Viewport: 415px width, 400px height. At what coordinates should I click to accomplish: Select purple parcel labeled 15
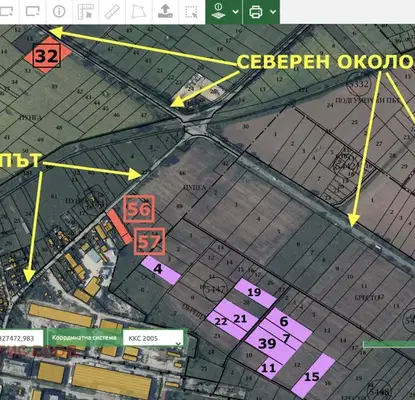313,376
